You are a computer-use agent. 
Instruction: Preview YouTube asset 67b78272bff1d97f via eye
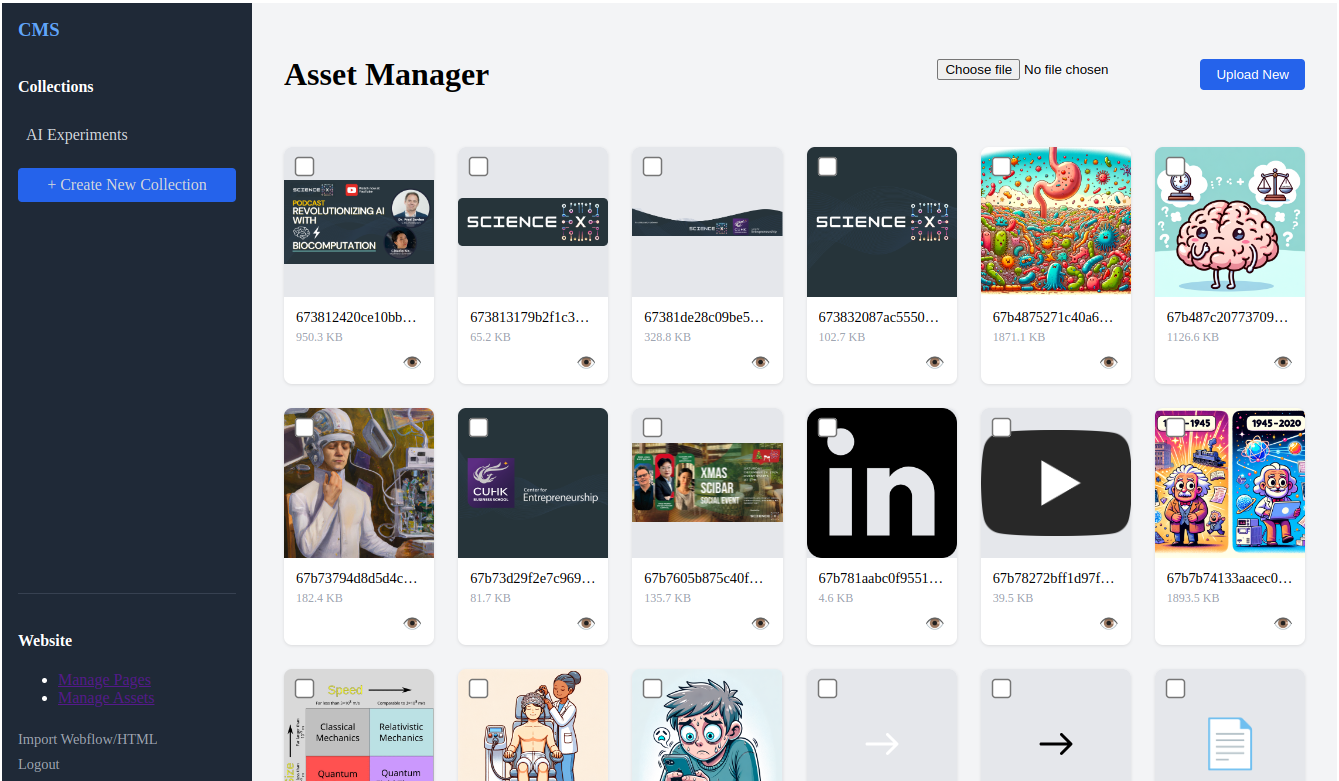click(x=1109, y=623)
